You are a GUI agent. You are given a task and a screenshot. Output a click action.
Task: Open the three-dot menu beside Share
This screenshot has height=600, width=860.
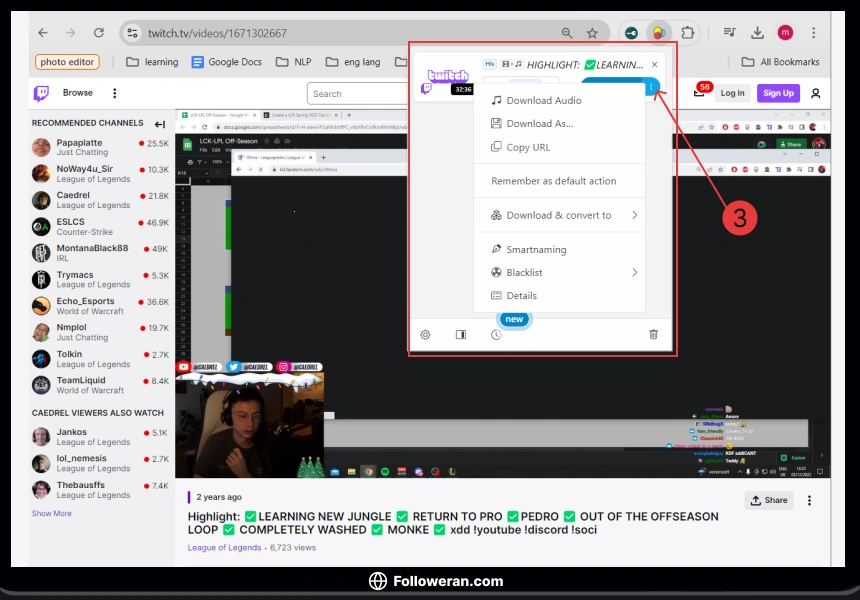tap(809, 500)
